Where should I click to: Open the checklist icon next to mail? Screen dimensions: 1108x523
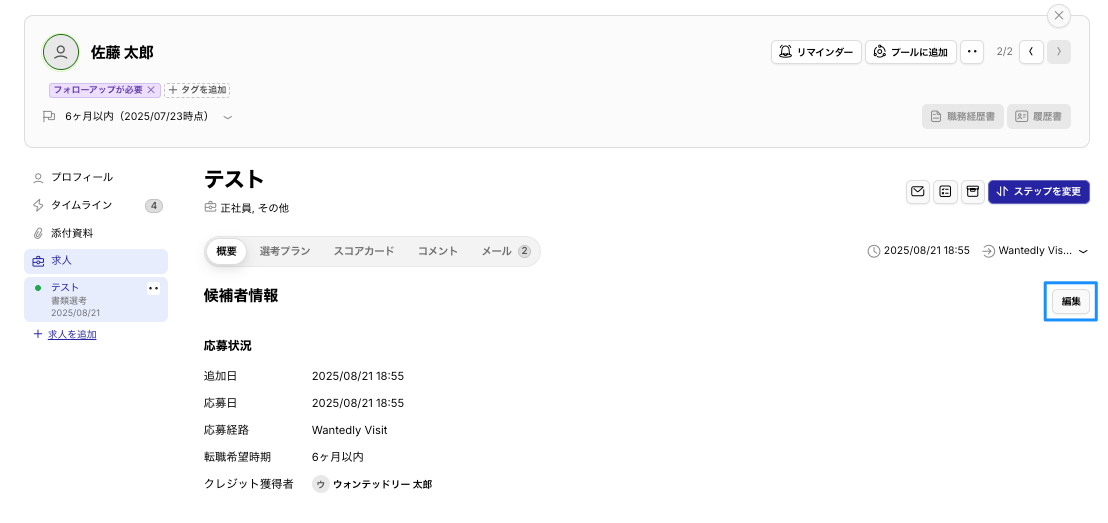[x=945, y=192]
